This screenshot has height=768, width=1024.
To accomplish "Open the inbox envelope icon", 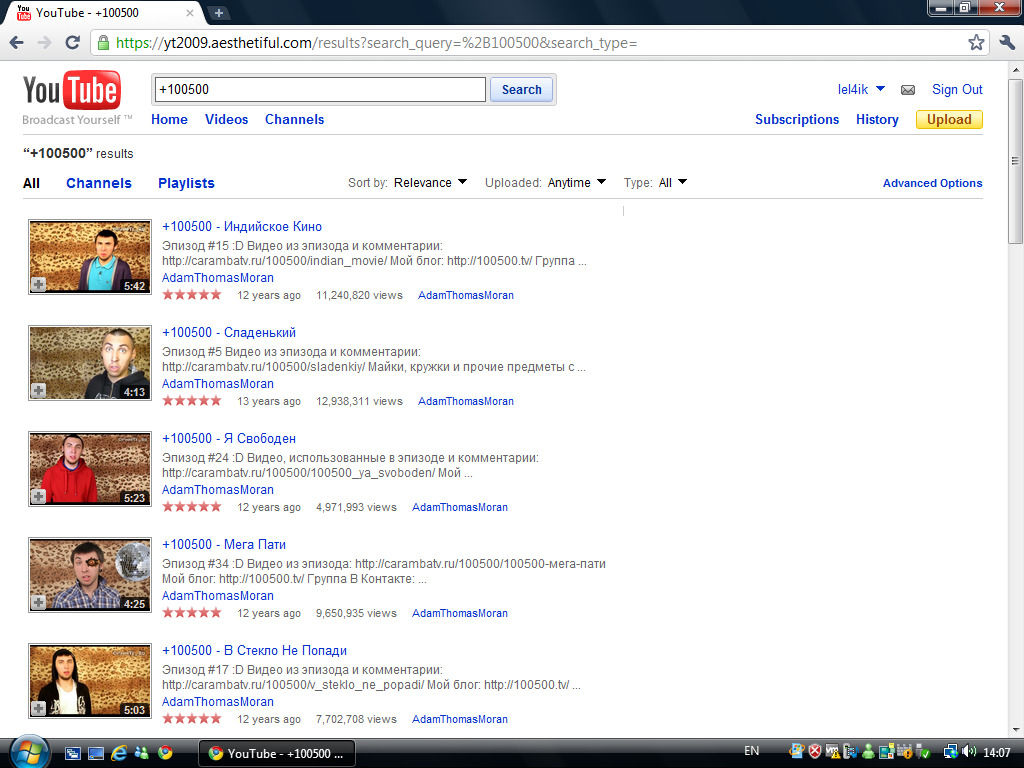I will [908, 90].
